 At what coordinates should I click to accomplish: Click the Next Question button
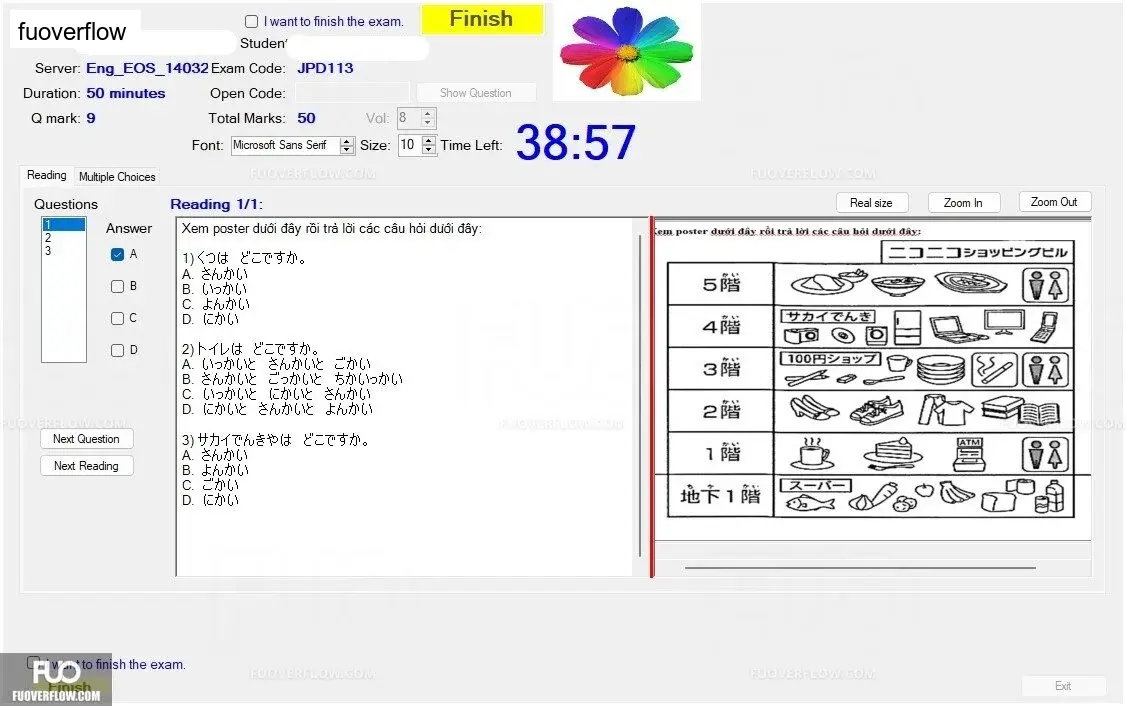pos(87,439)
